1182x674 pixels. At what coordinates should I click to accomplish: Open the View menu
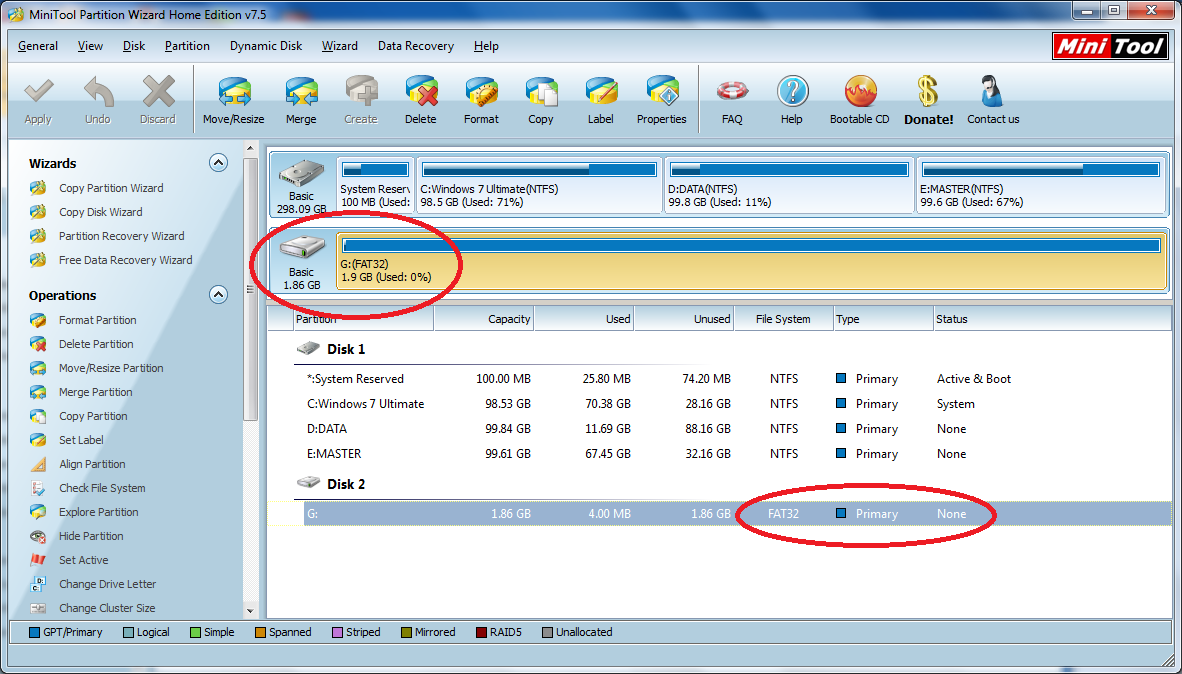click(90, 46)
